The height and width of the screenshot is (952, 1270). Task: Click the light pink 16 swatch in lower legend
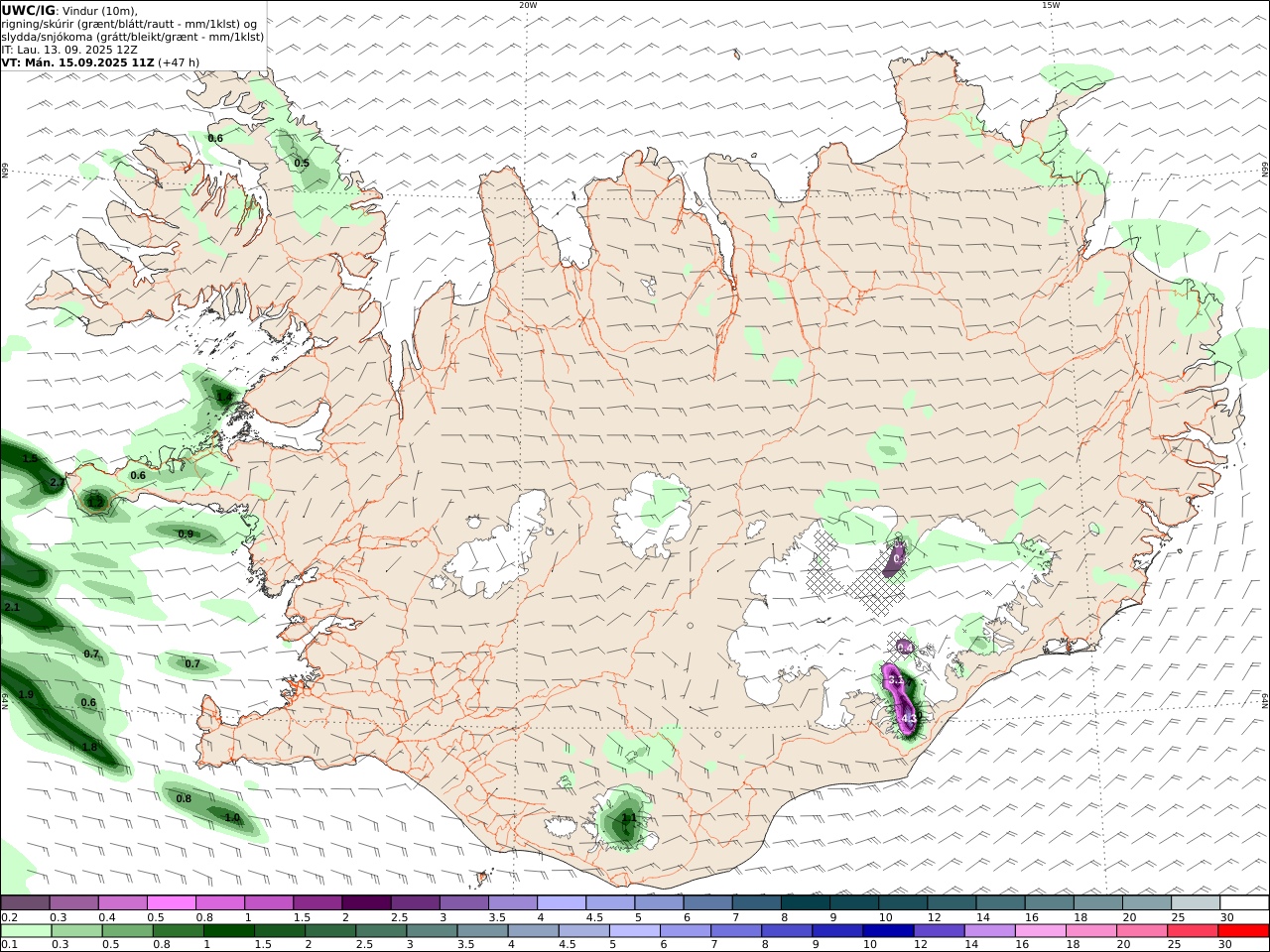point(1040,931)
